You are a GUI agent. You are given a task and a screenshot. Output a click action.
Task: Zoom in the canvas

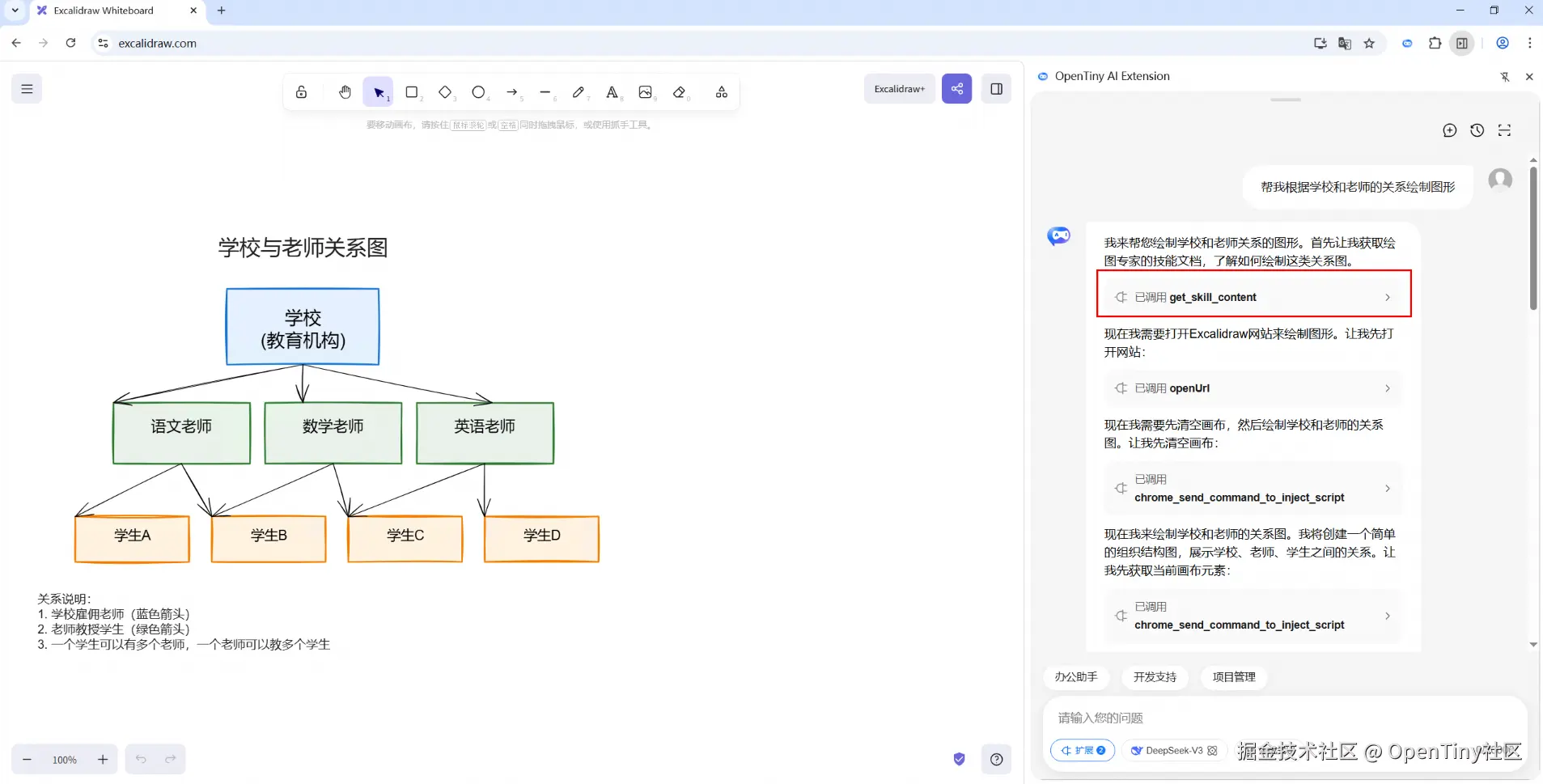[103, 760]
